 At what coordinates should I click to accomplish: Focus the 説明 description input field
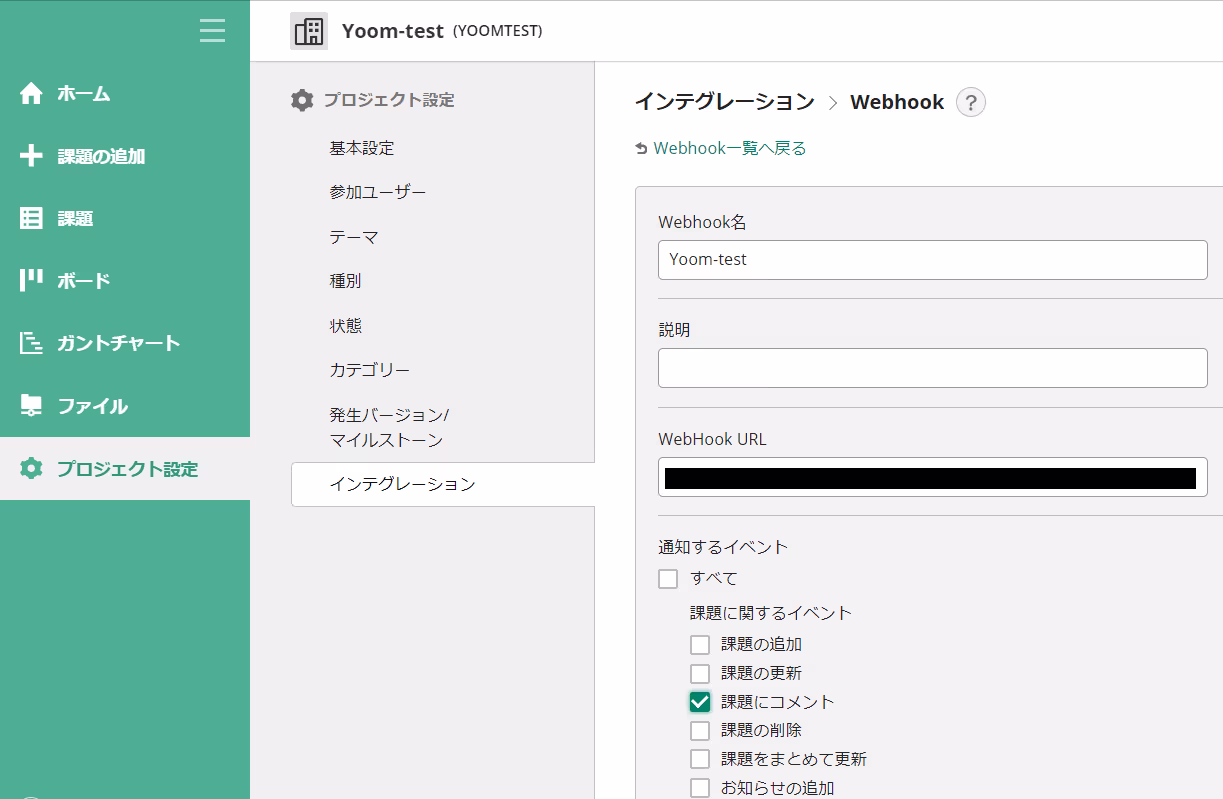[x=933, y=368]
